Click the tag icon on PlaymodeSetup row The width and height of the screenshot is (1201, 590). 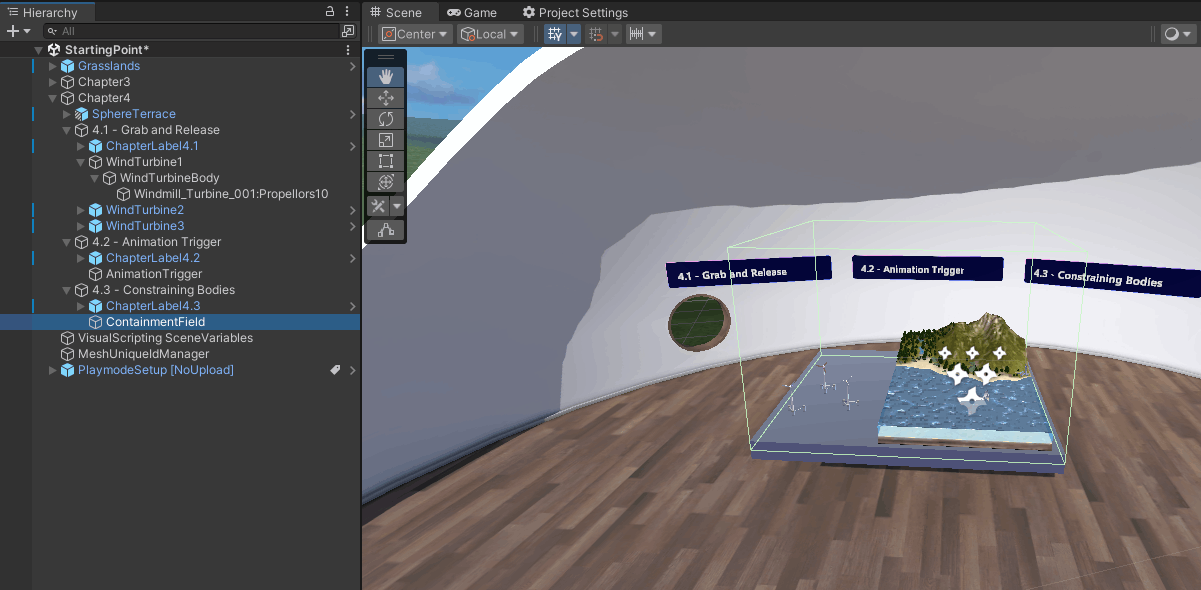pyautogui.click(x=337, y=370)
